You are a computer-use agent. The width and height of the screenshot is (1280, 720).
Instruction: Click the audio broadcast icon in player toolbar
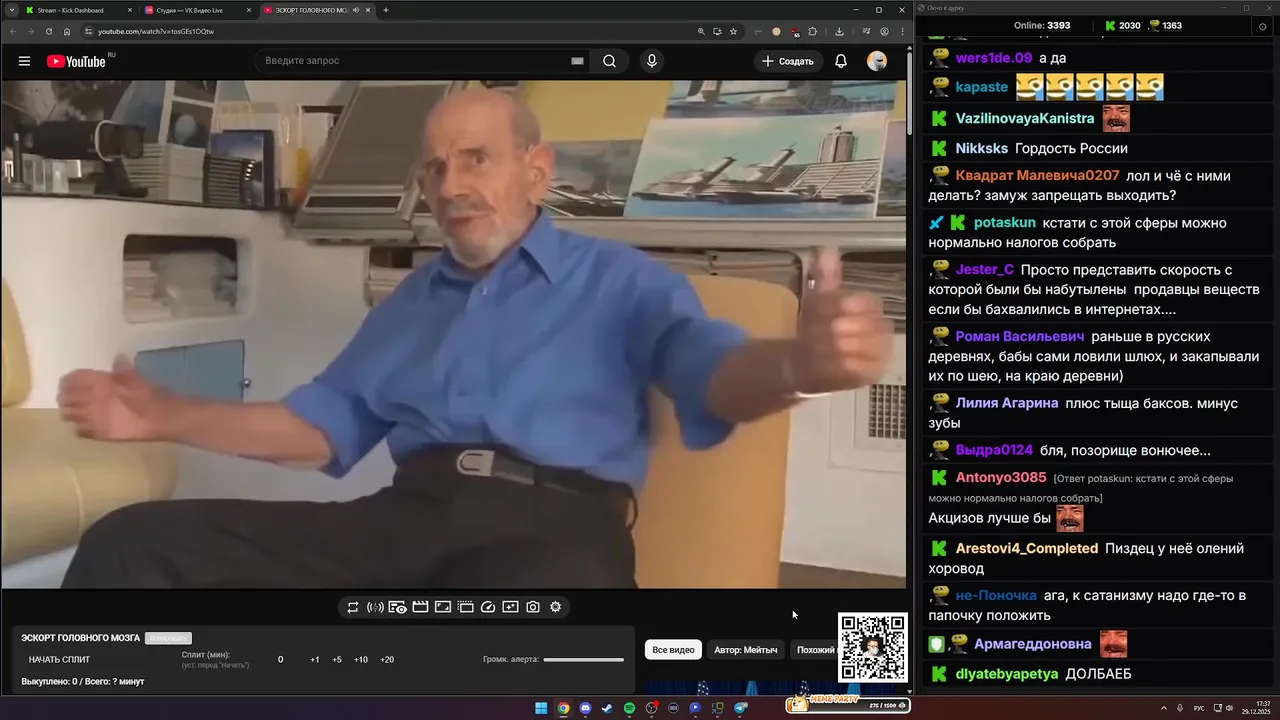pos(375,607)
